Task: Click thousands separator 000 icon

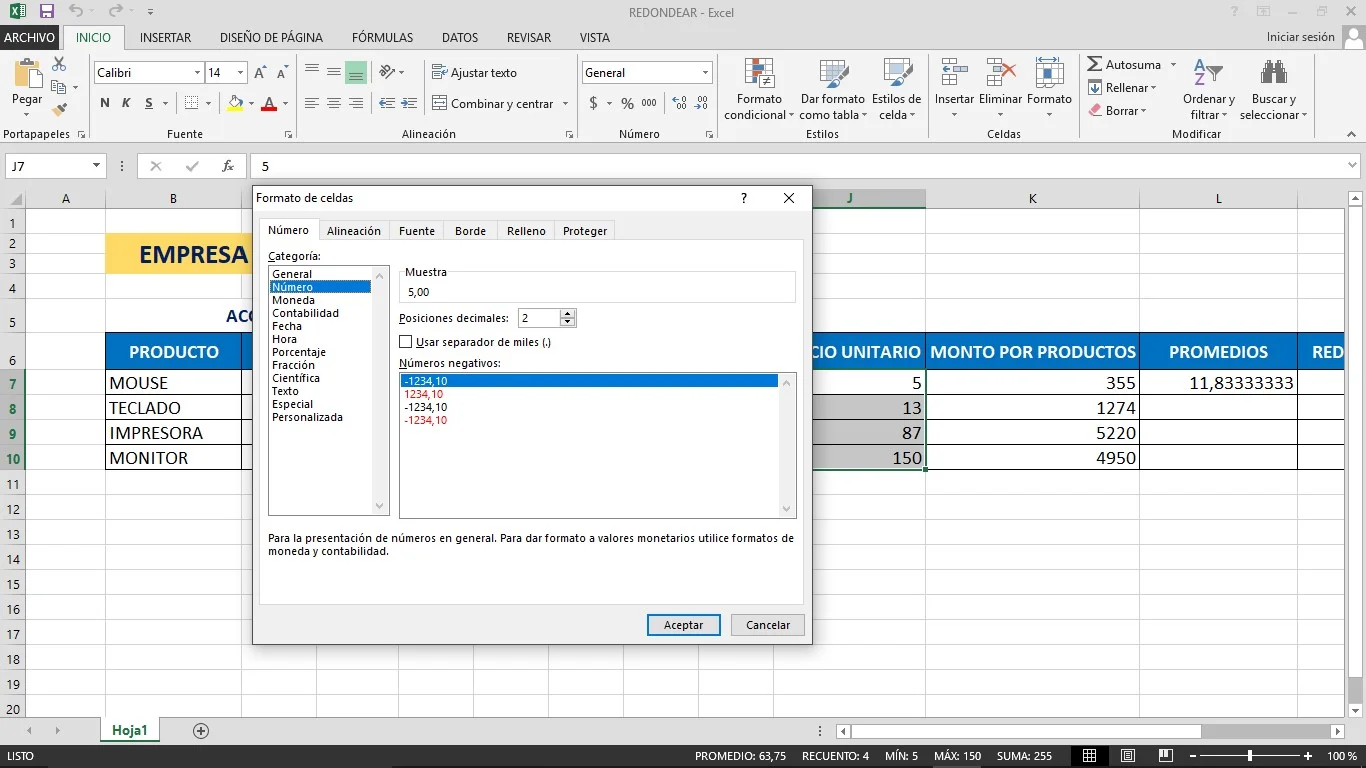Action: tap(649, 103)
